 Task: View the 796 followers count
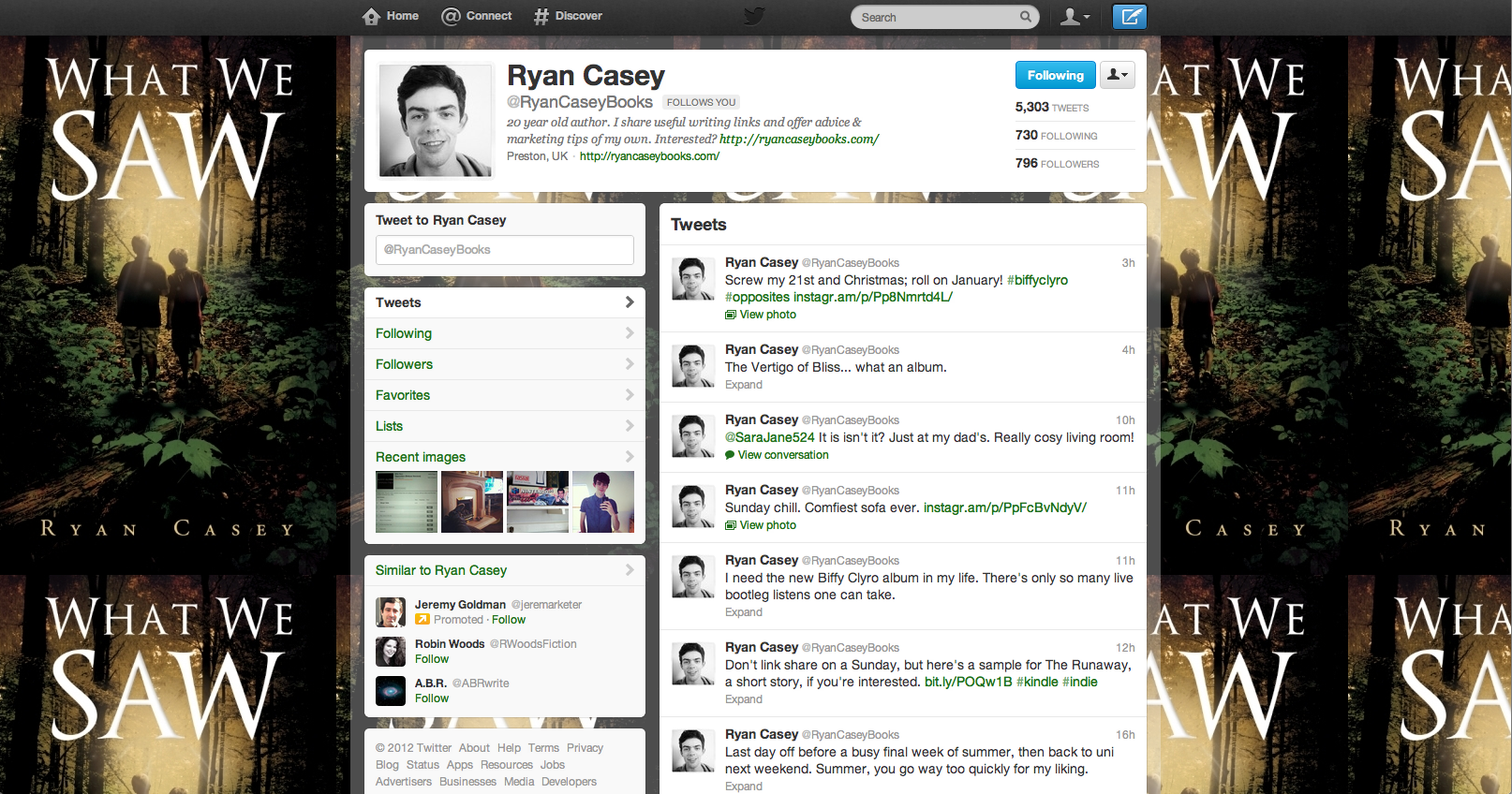1058,164
